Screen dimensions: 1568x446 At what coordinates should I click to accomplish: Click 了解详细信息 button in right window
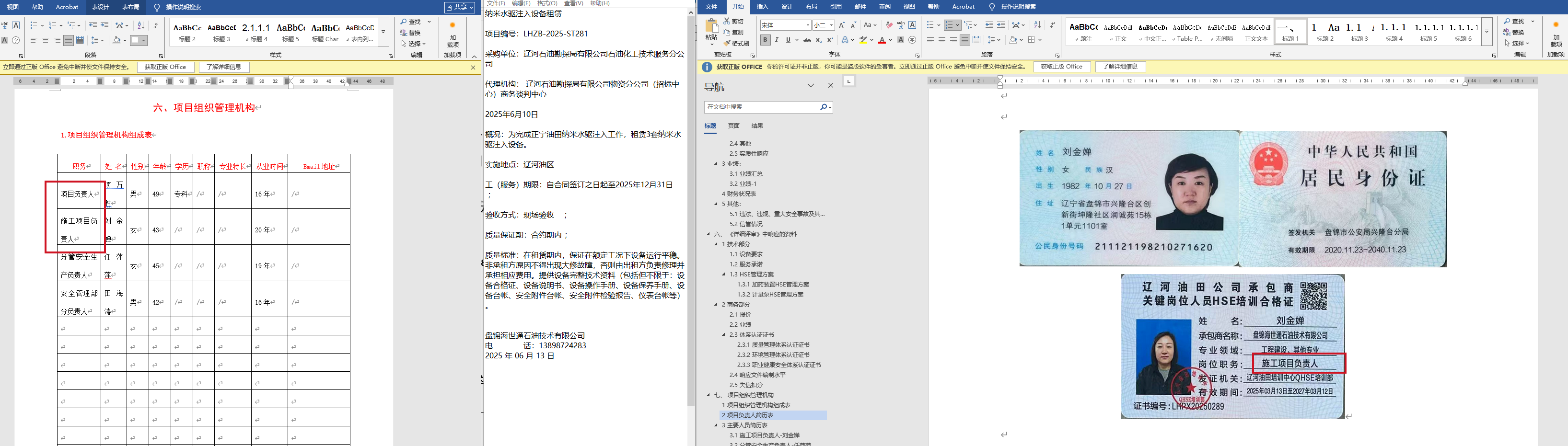coord(1120,67)
